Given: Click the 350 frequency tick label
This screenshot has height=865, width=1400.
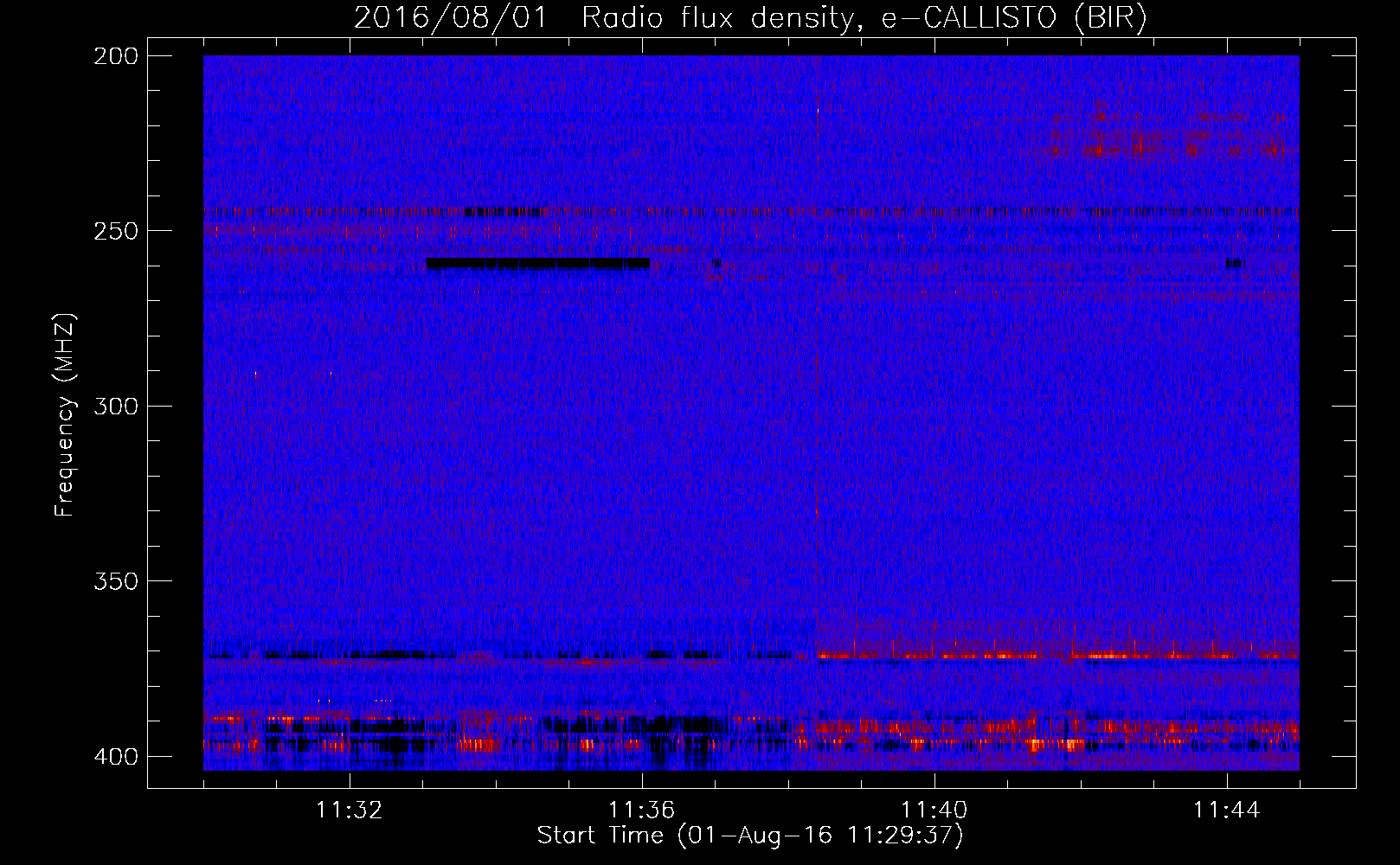Looking at the screenshot, I should [x=116, y=580].
